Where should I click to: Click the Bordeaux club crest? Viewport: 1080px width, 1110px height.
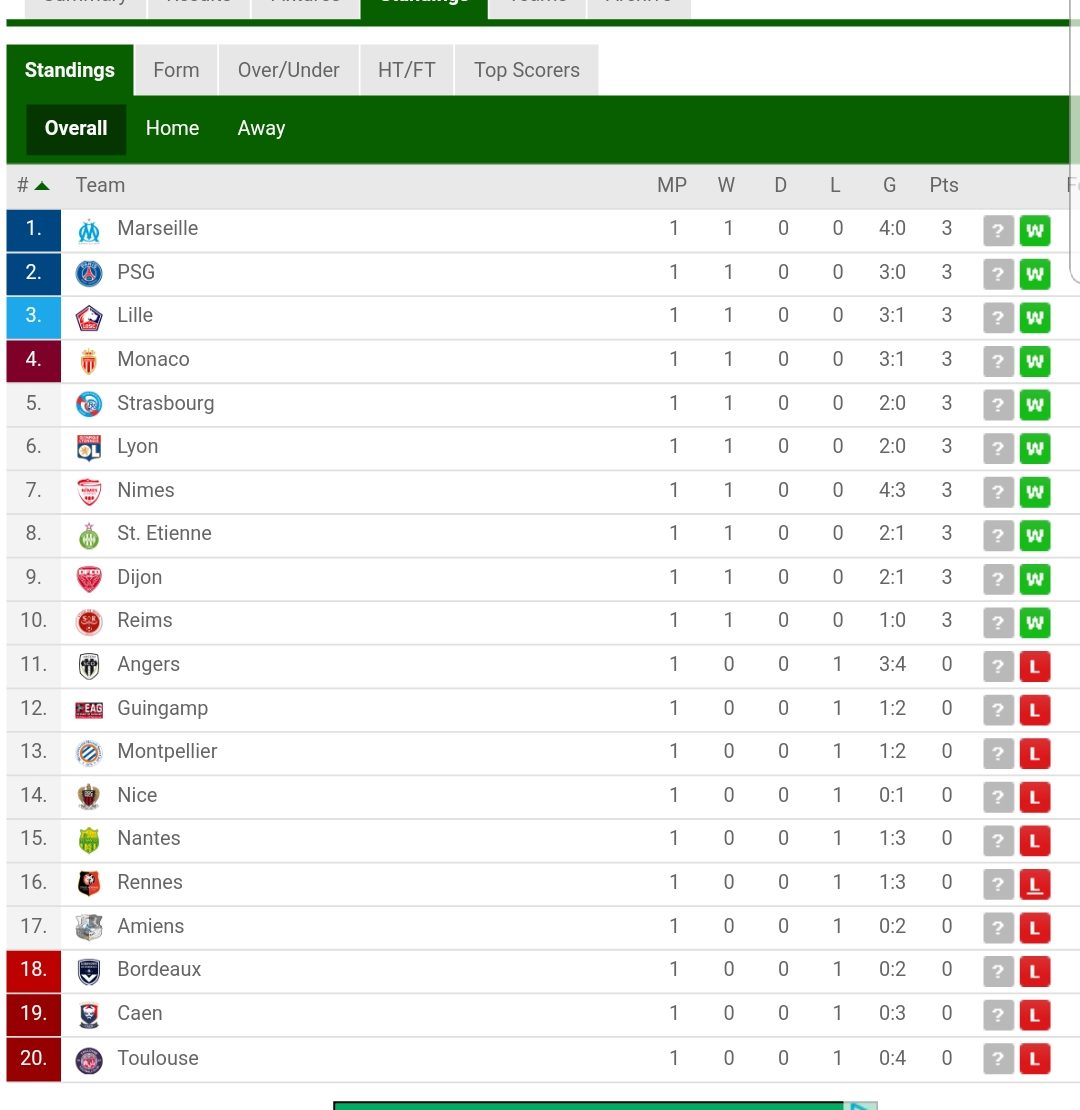click(89, 970)
